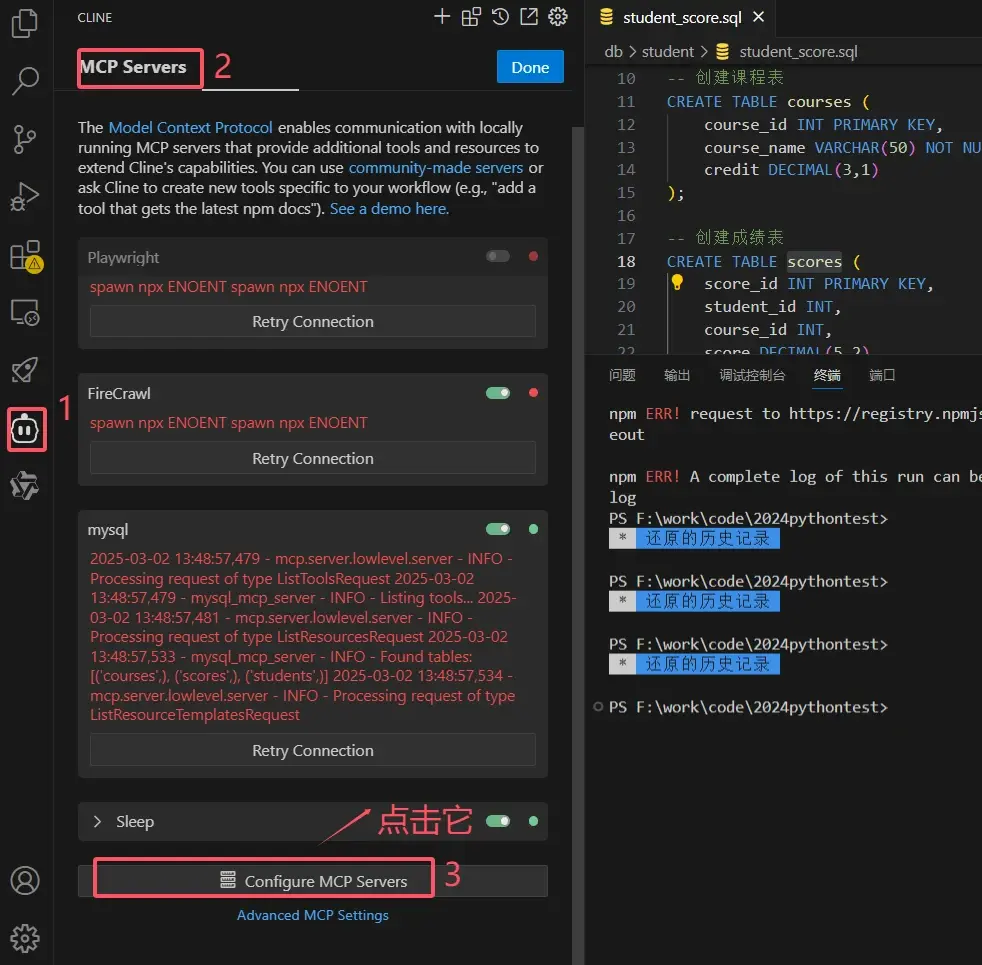Enable the Playwright server toggle
982x965 pixels.
pos(497,257)
